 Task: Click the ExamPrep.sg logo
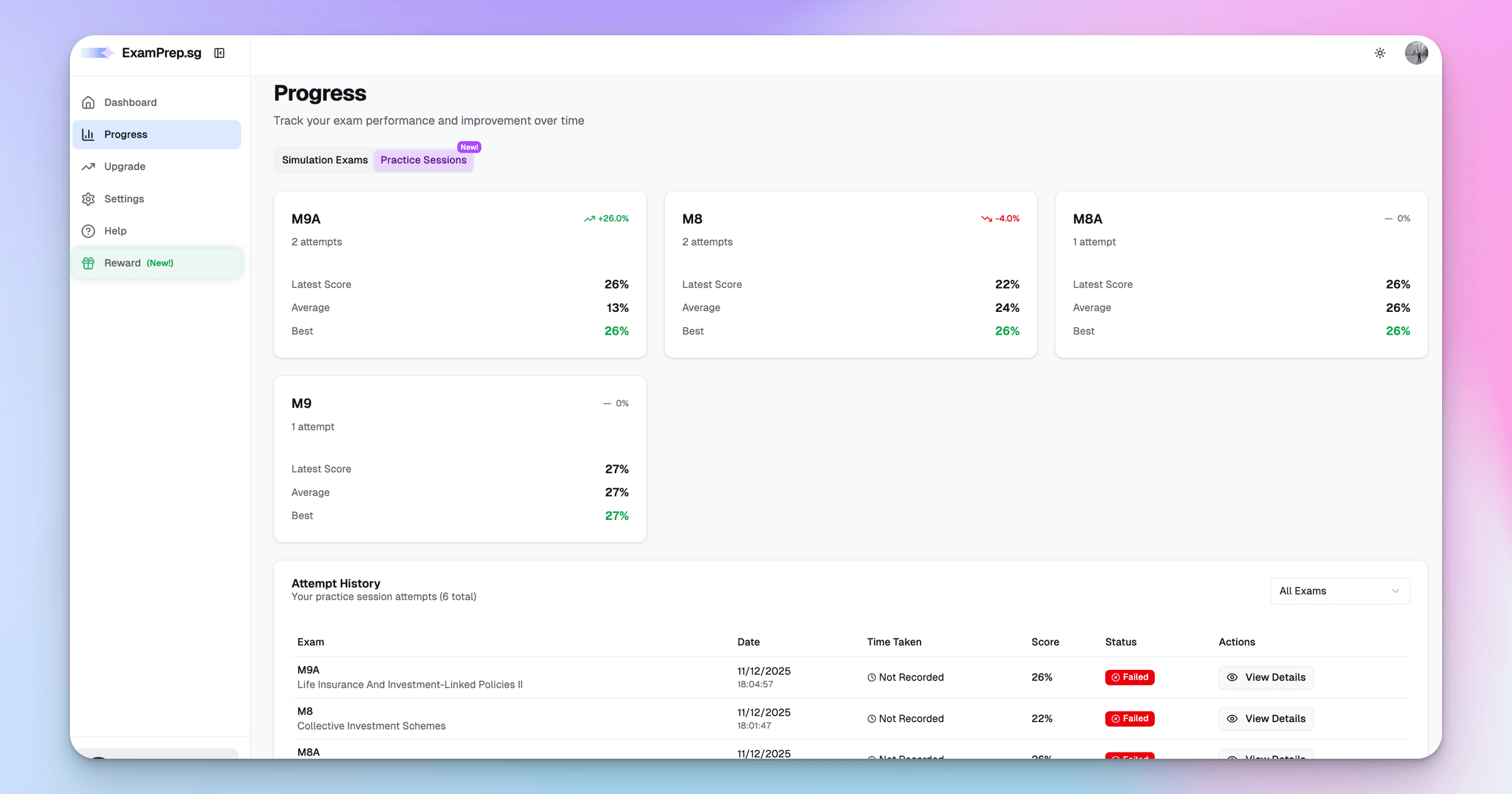[x=142, y=53]
